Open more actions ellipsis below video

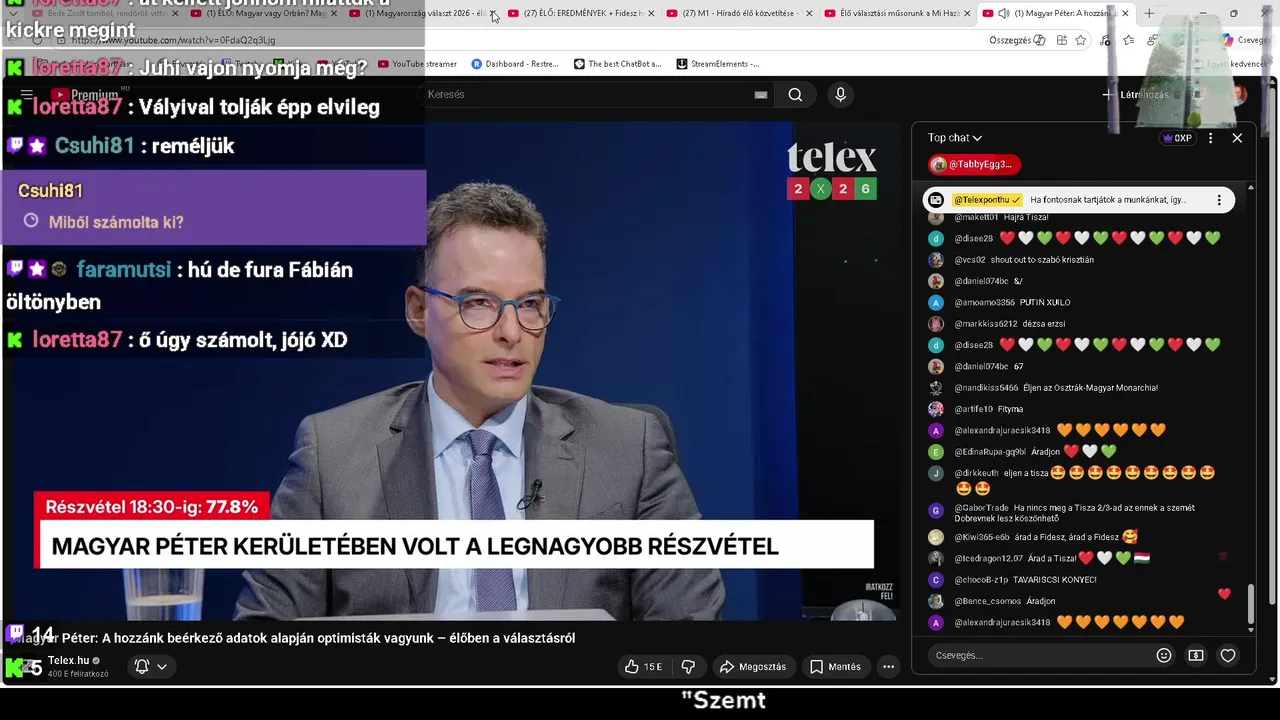click(x=888, y=666)
